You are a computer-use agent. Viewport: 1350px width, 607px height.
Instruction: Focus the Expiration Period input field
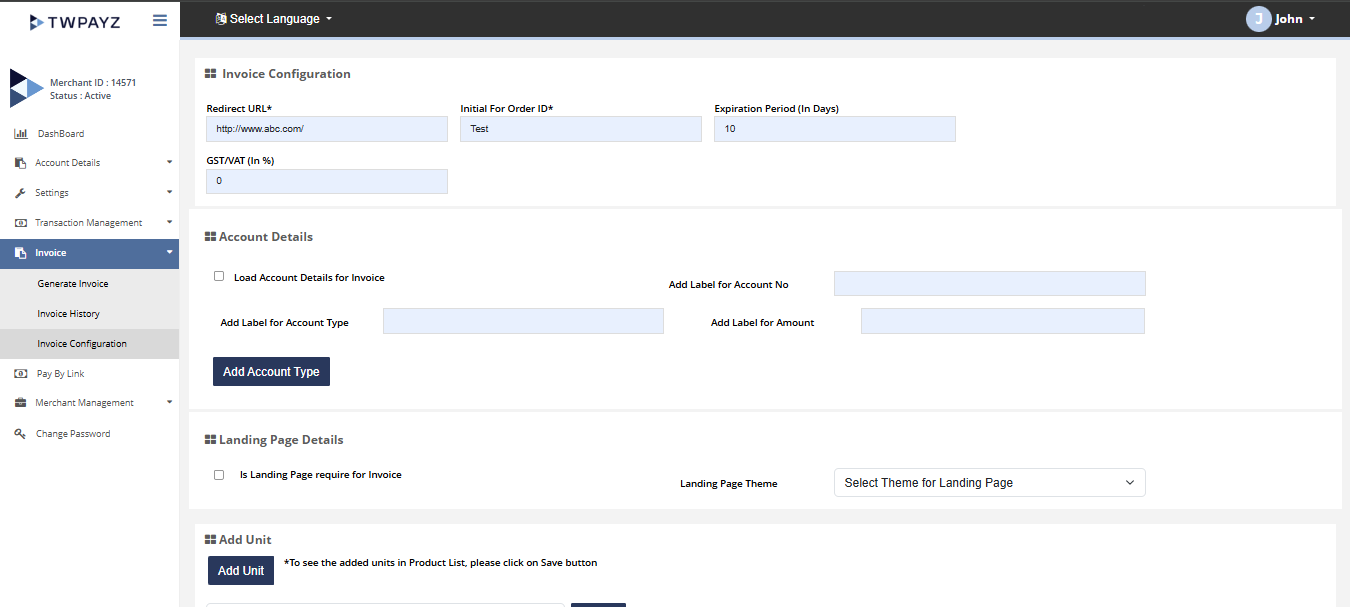pos(834,129)
